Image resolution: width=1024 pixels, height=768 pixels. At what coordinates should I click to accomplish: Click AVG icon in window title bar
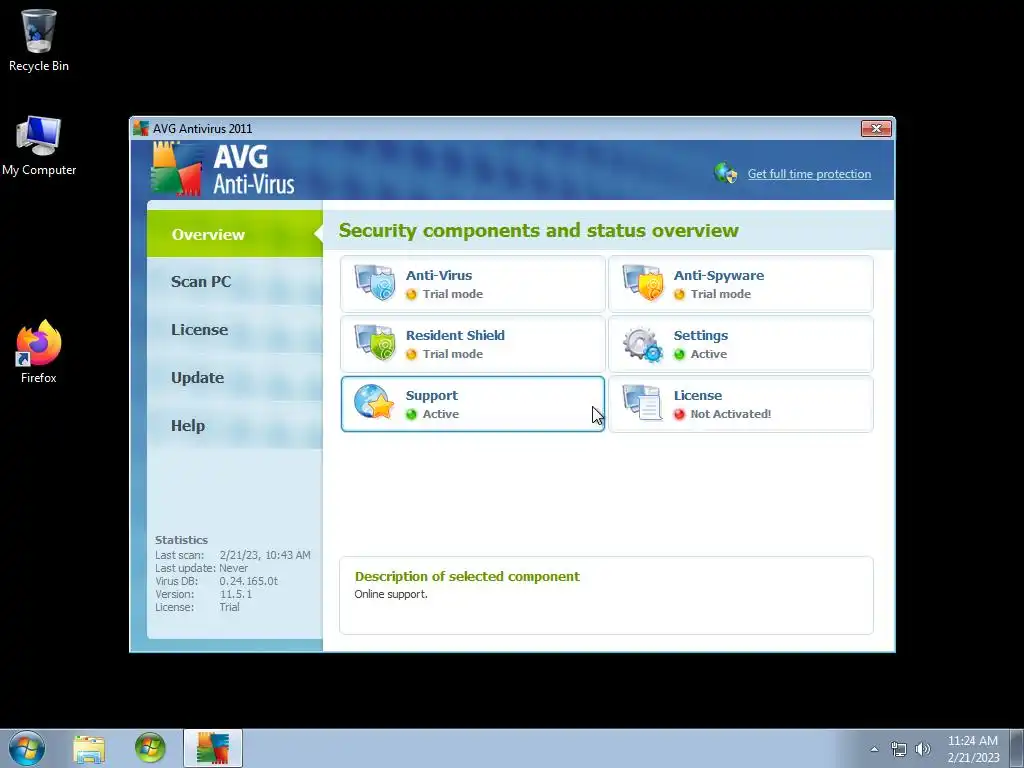tap(141, 128)
